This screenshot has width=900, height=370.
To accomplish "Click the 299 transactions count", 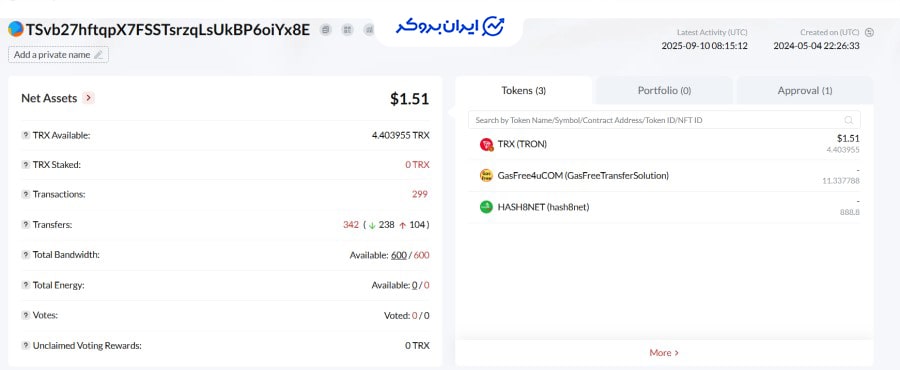I will [420, 194].
